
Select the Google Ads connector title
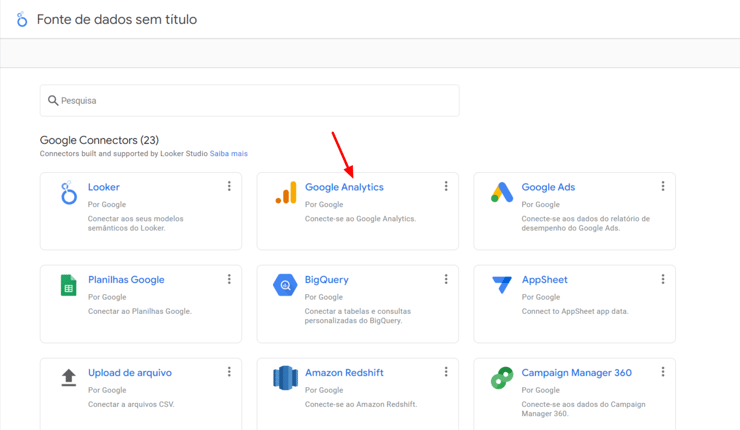[x=548, y=187]
